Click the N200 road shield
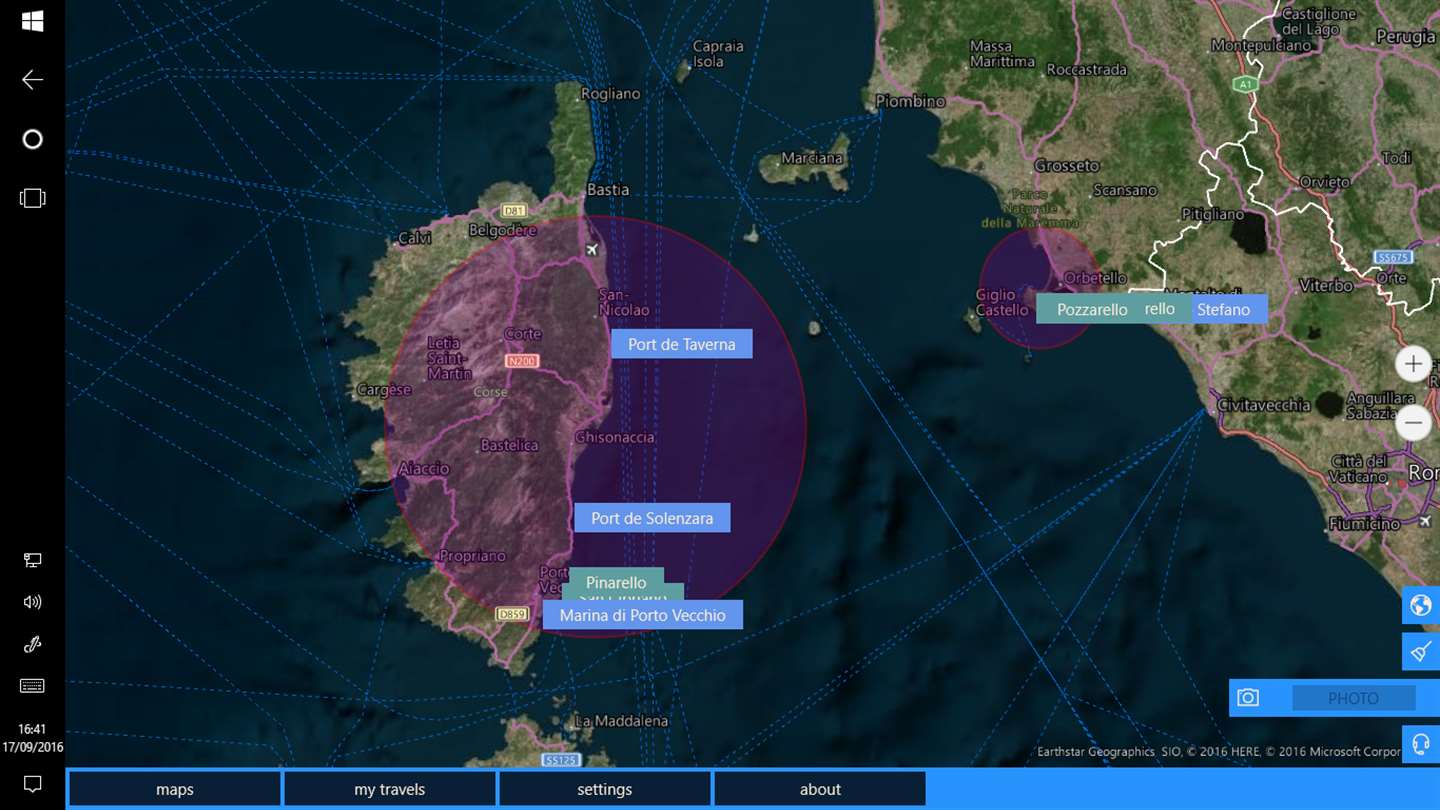 (x=521, y=360)
